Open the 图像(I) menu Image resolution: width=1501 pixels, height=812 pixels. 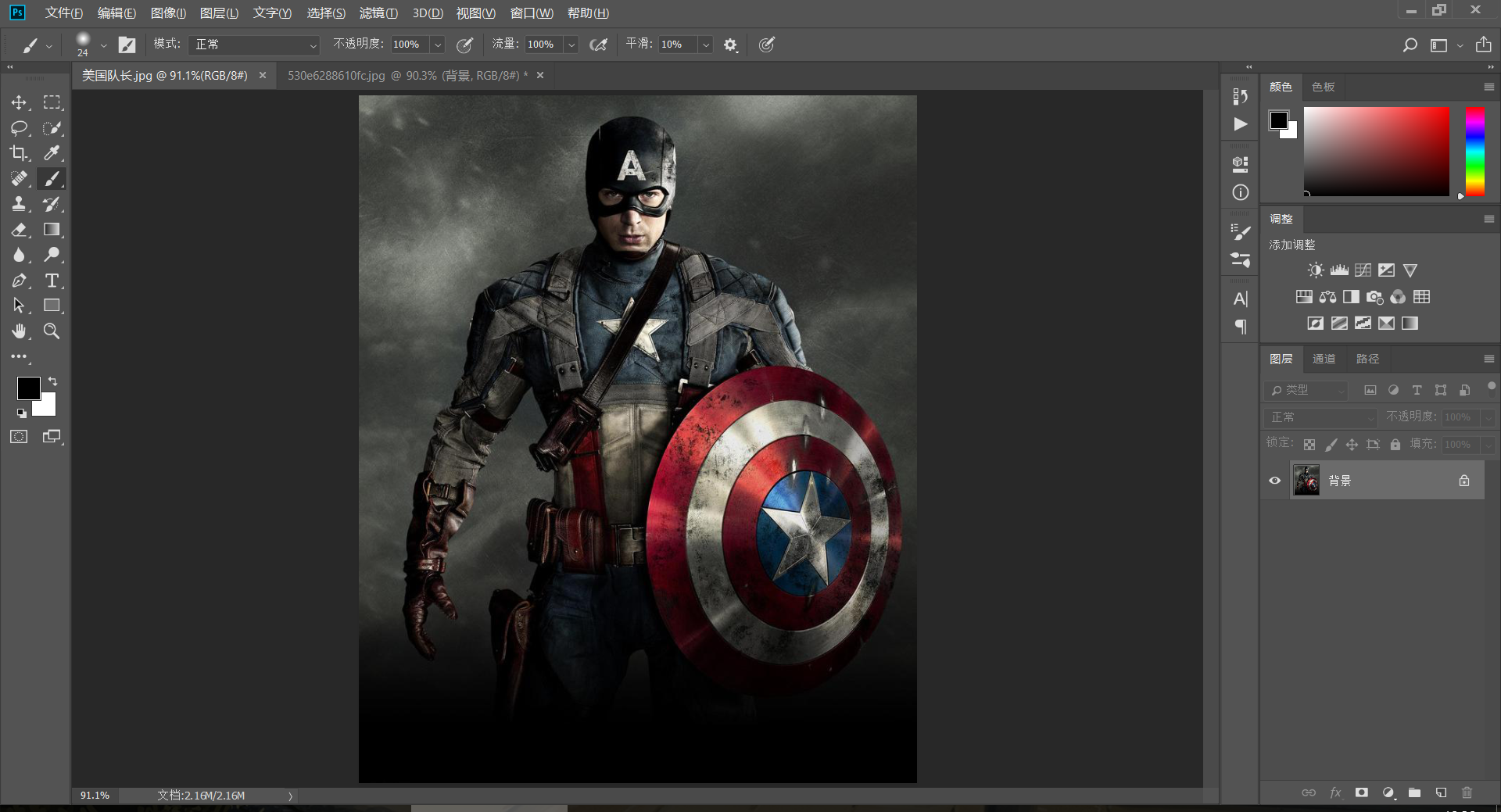168,13
